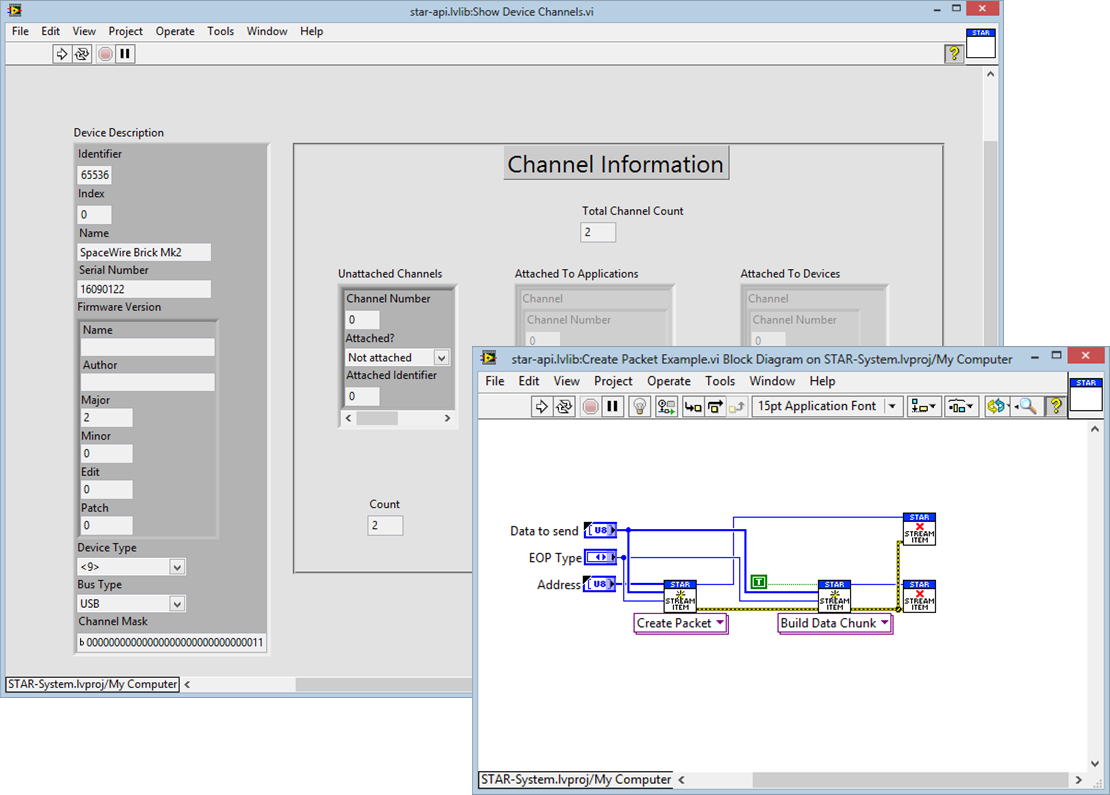The width and height of the screenshot is (1110, 795).
Task: Click LabVIEW icon in Create Packet Example title bar
Action: 488,358
